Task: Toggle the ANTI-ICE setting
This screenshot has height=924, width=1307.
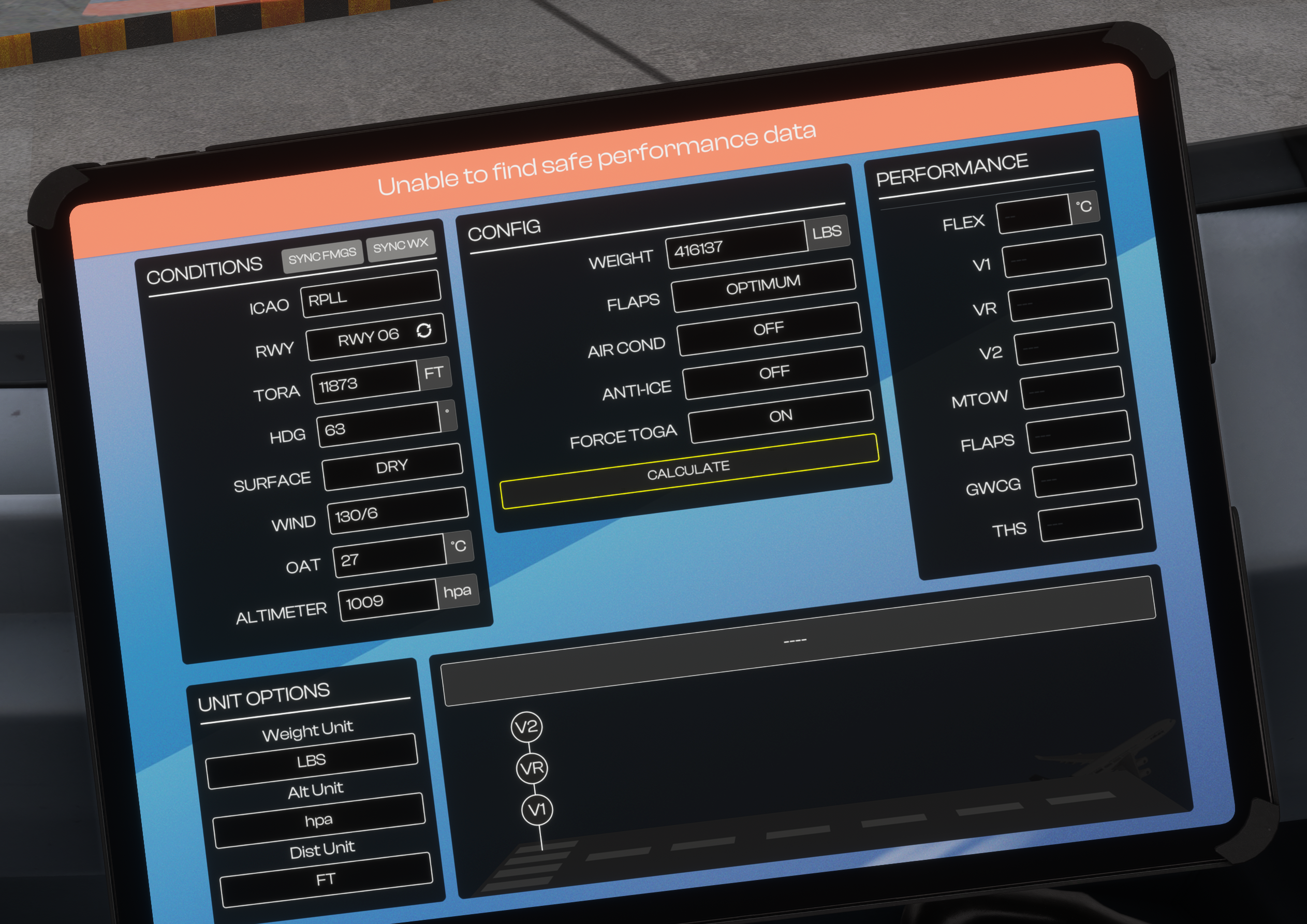Action: coord(775,373)
